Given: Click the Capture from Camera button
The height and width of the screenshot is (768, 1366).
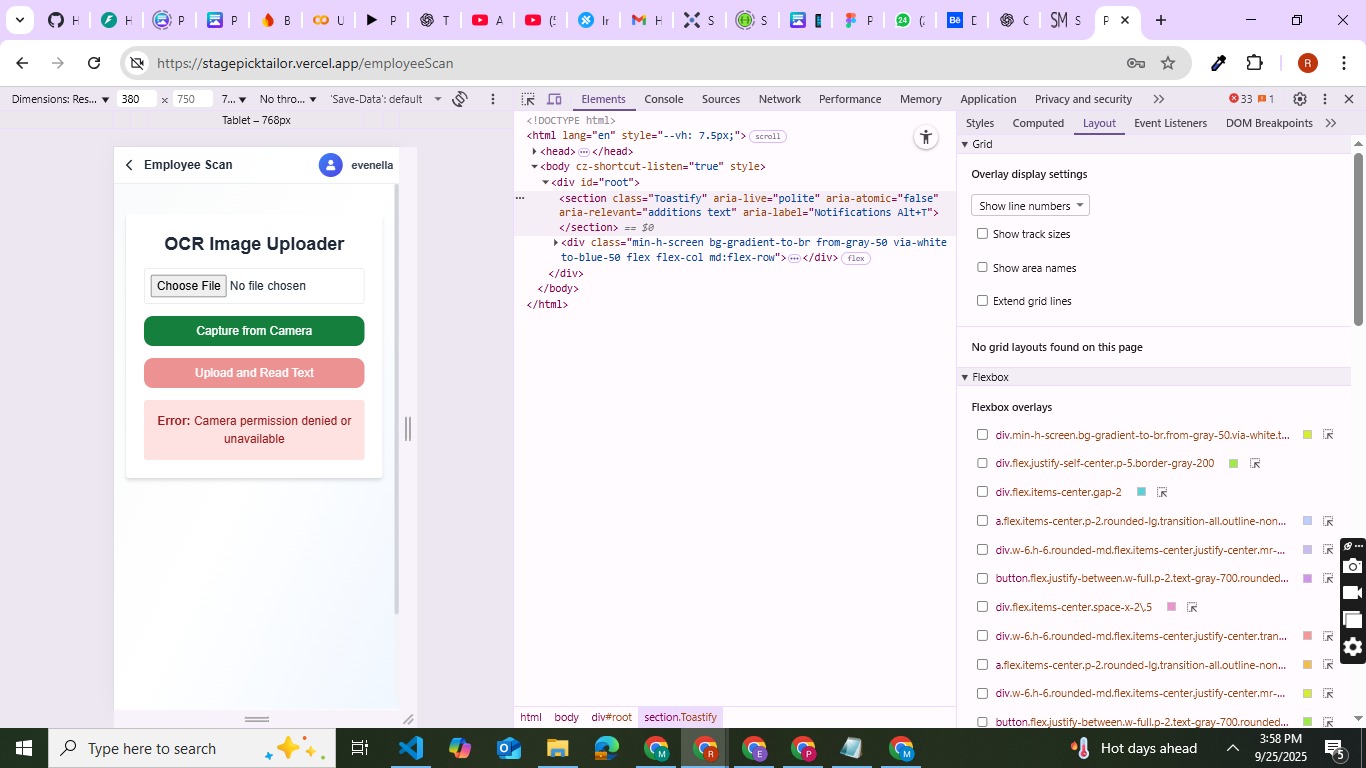Looking at the screenshot, I should coord(254,331).
